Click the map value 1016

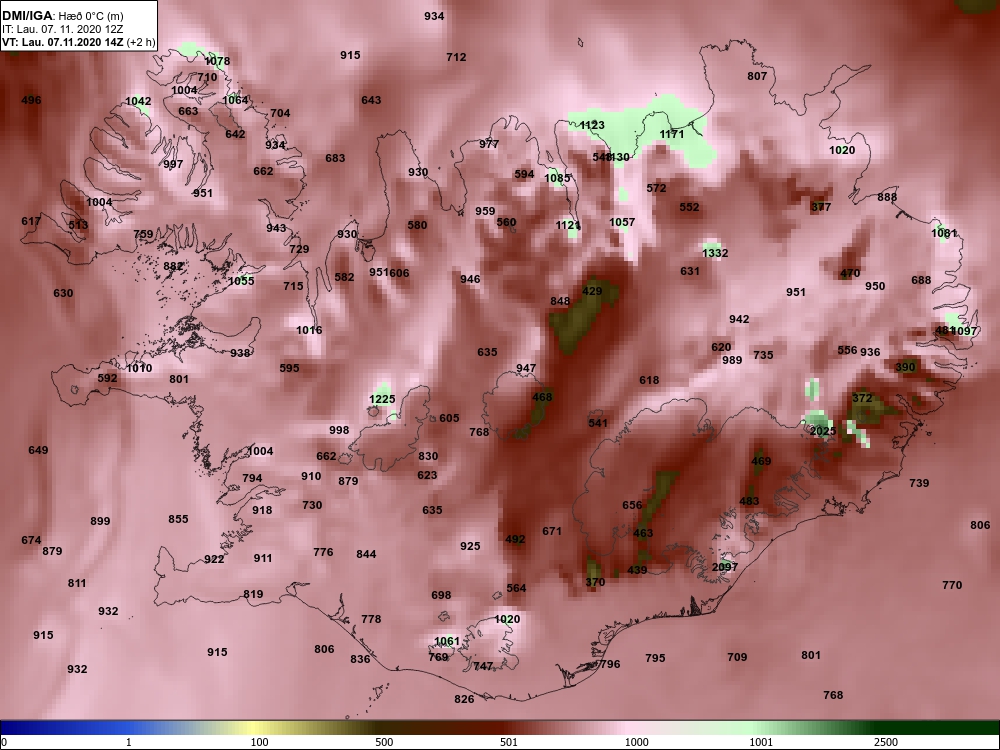pyautogui.click(x=309, y=330)
